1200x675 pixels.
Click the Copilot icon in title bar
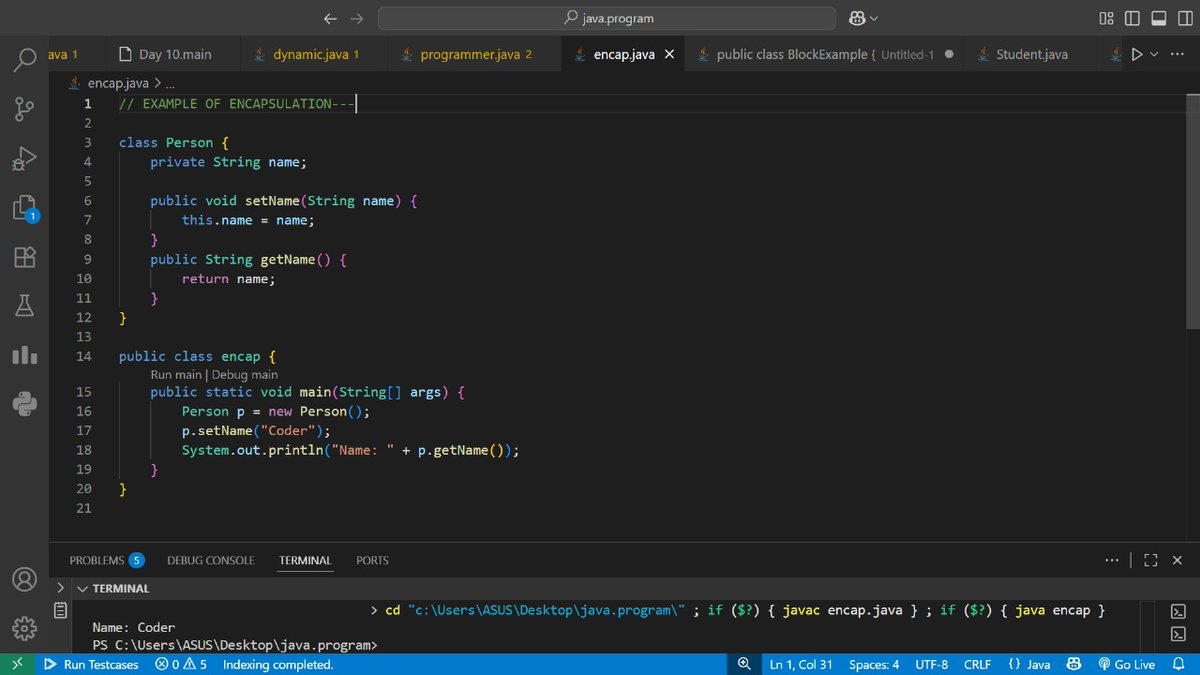click(857, 18)
